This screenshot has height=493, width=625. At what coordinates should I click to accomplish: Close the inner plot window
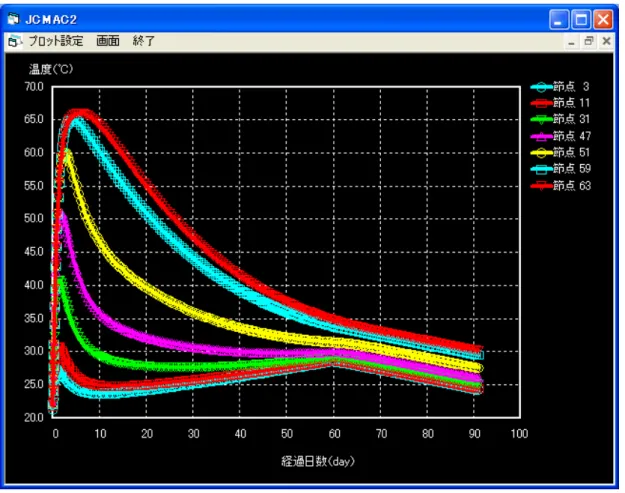(x=606, y=41)
